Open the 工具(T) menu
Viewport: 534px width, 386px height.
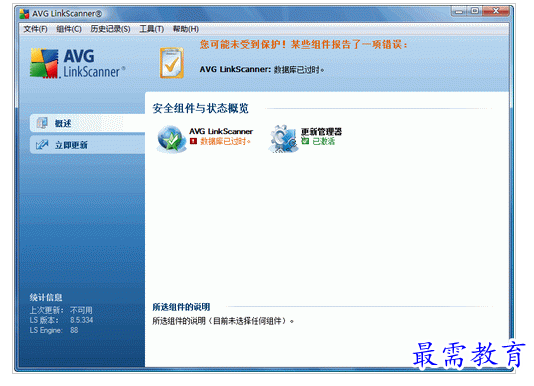(x=152, y=29)
